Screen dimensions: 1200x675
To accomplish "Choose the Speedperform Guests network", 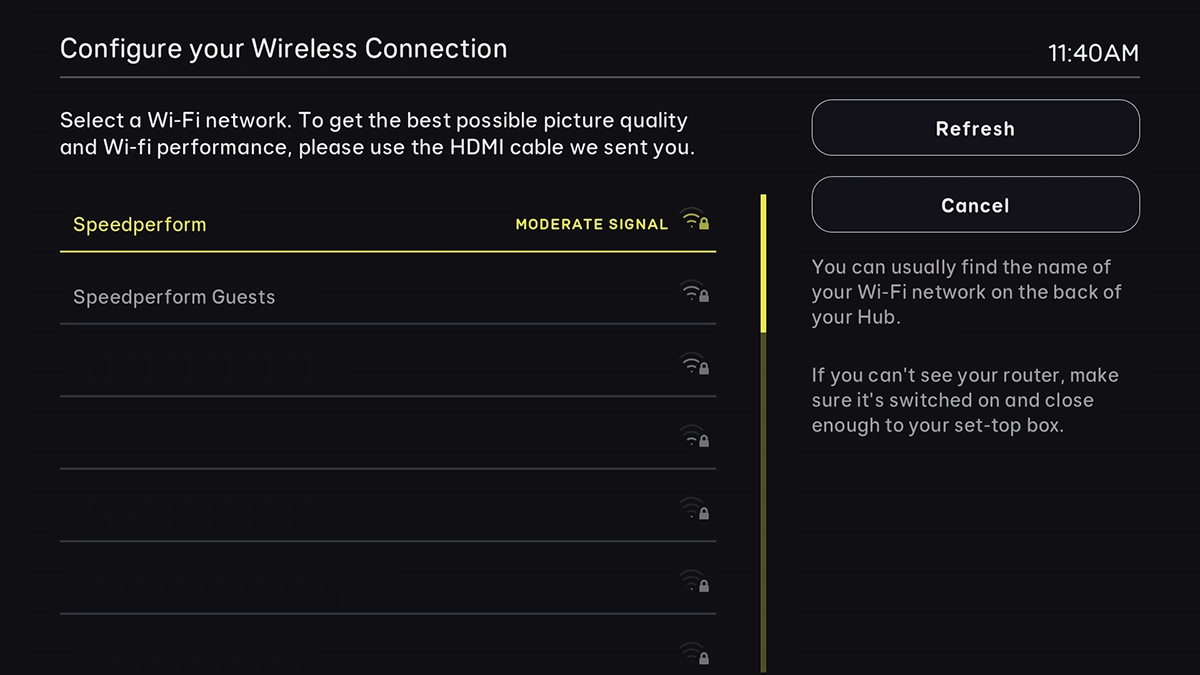I will pyautogui.click(x=174, y=296).
